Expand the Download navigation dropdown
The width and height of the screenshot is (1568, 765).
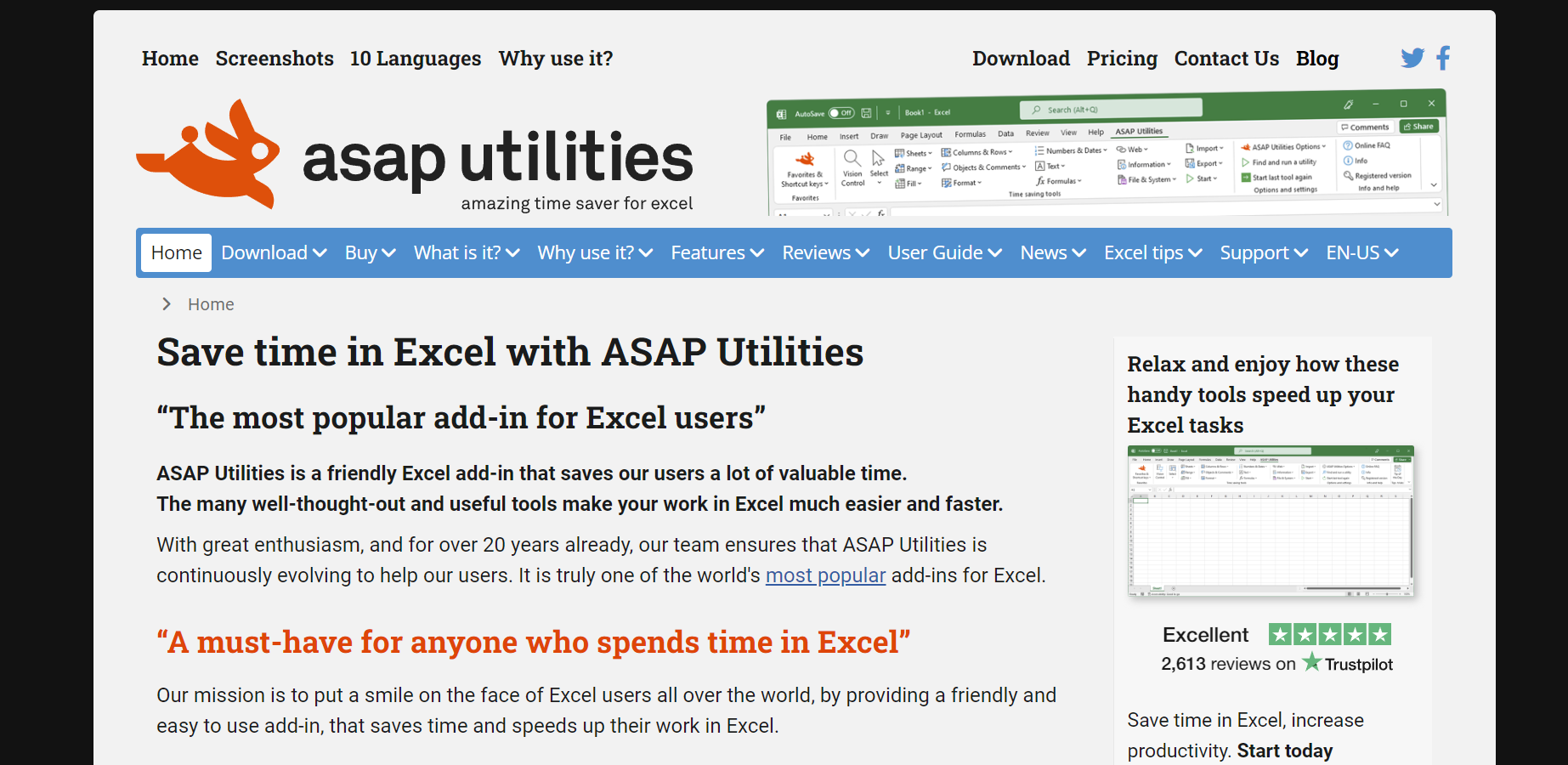click(x=274, y=252)
